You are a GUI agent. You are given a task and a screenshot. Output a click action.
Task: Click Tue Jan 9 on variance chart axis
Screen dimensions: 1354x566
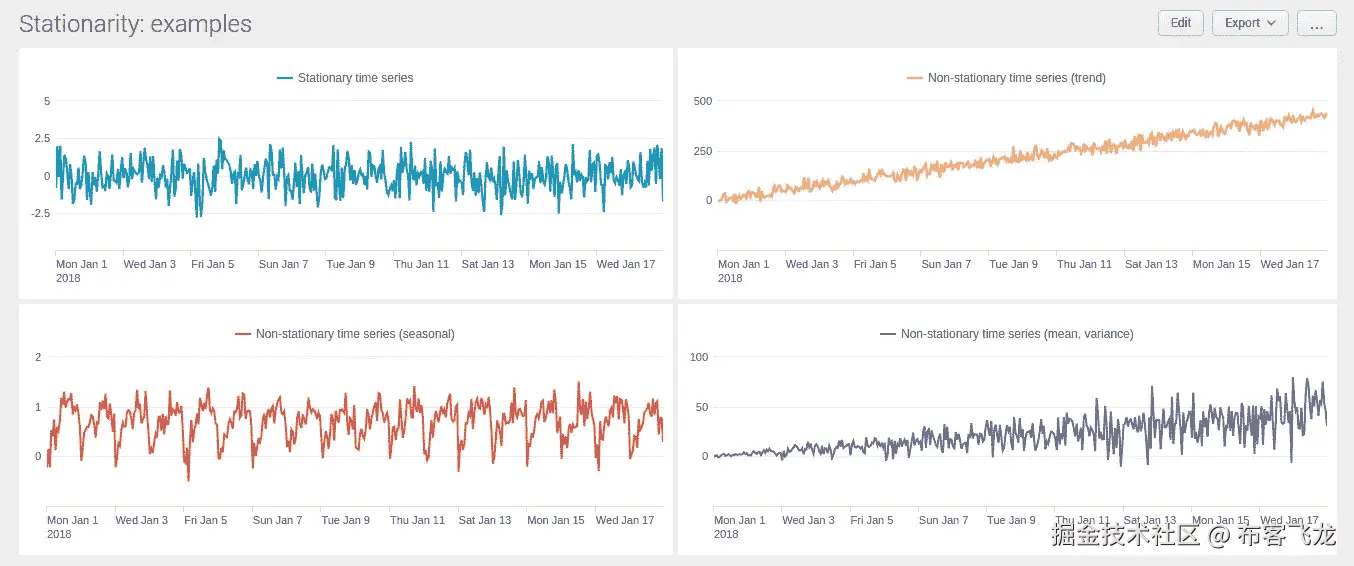pos(1011,520)
